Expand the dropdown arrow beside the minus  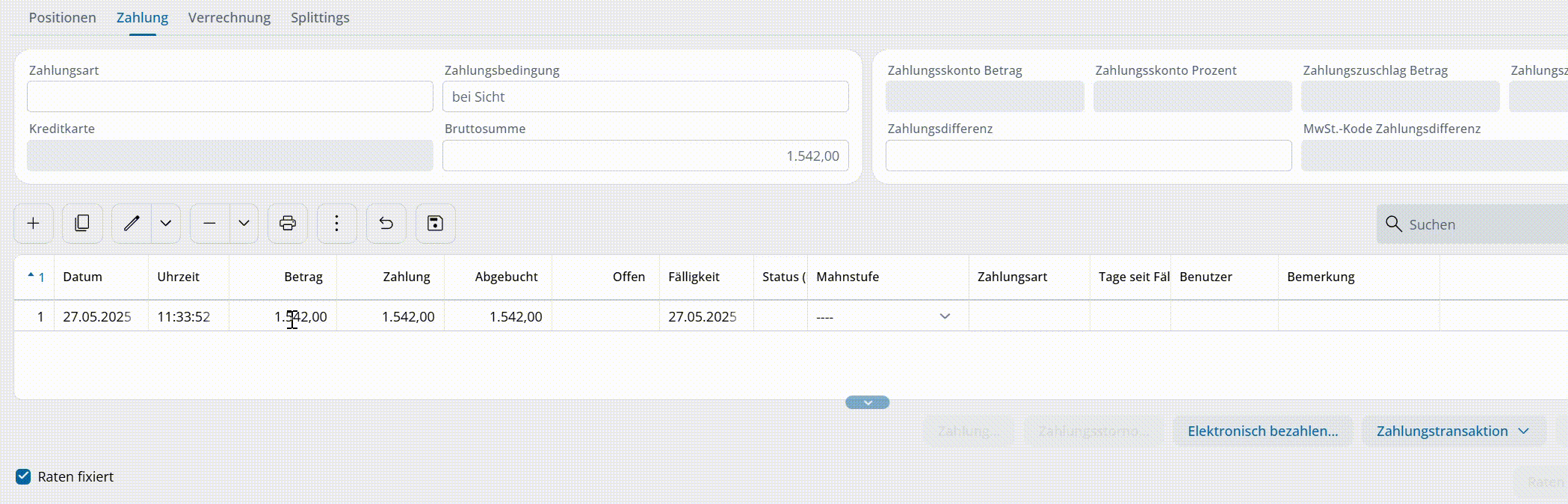[x=244, y=224]
